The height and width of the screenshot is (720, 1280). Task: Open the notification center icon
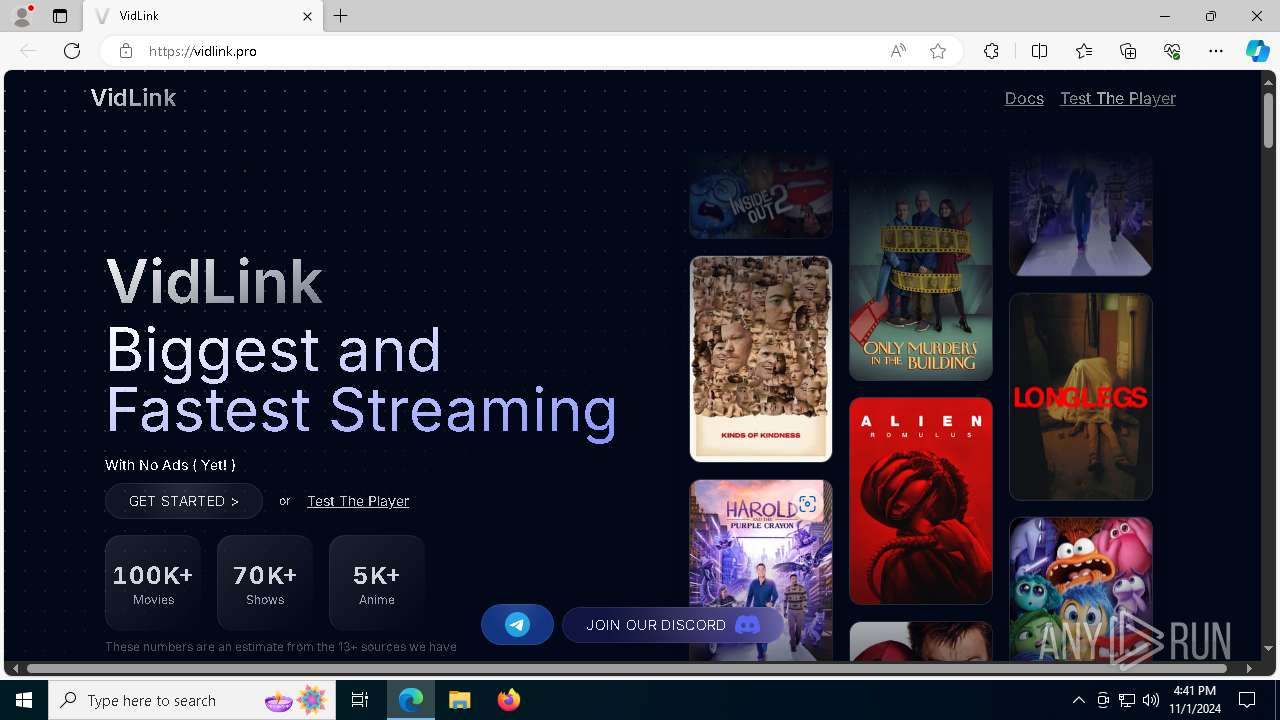(x=1247, y=700)
